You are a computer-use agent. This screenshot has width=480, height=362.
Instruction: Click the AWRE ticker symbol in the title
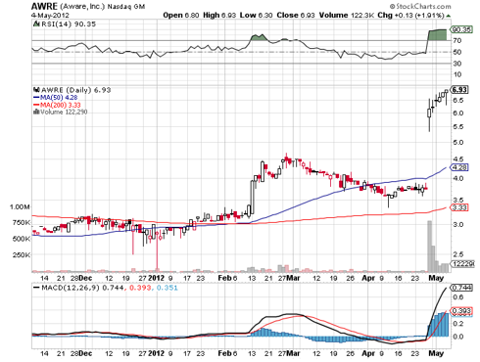pyautogui.click(x=44, y=6)
